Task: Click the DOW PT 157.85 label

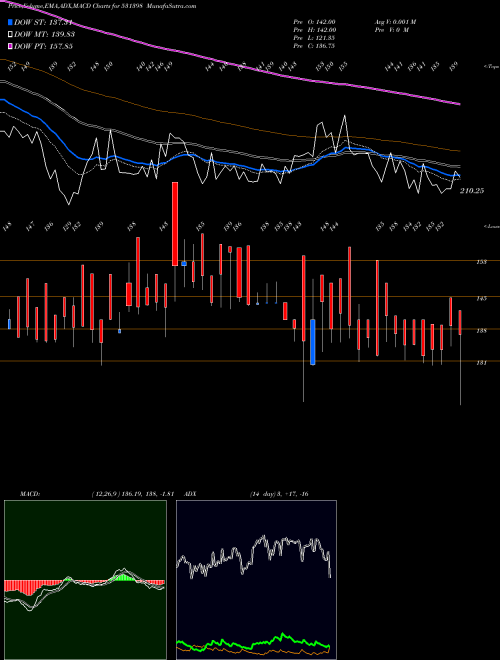Action: 43,46
